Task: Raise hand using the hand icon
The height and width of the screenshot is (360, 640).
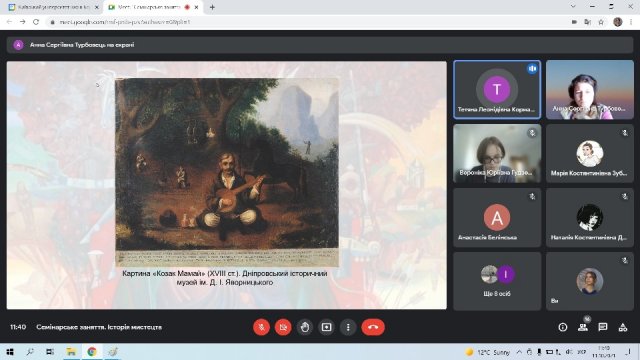Action: point(304,327)
